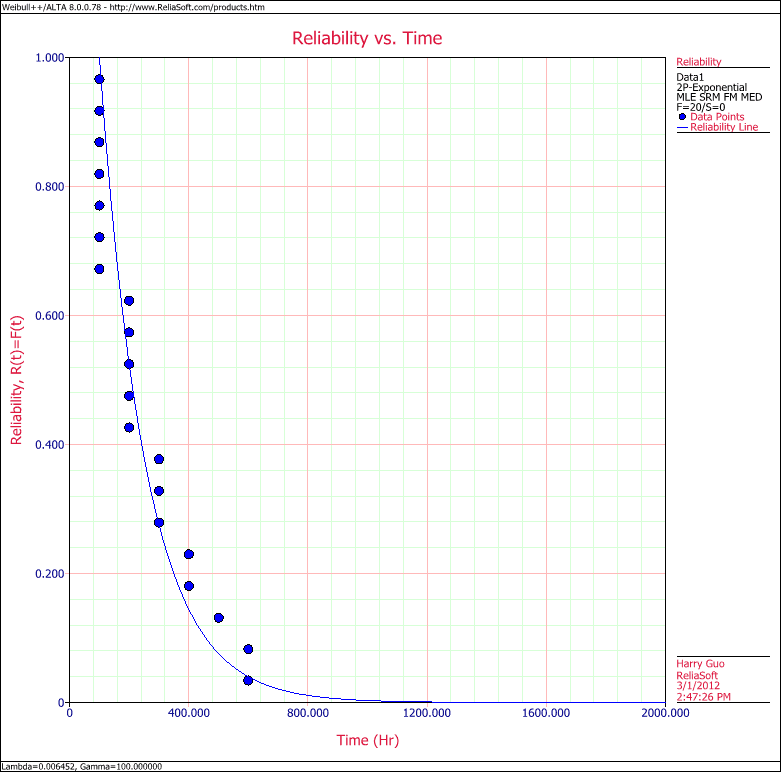Click the Weibull++/ALTA header URL text
The width and height of the screenshot is (781, 772).
point(133,7)
